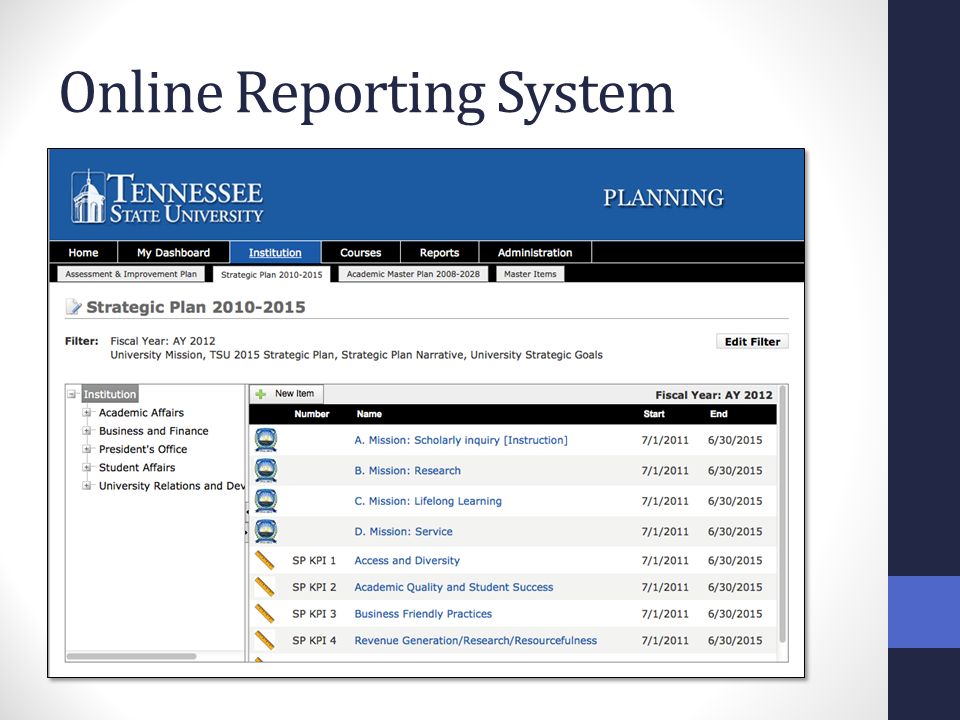This screenshot has width=960, height=720.
Task: Collapse the Institution tree root
Action: tap(72, 394)
